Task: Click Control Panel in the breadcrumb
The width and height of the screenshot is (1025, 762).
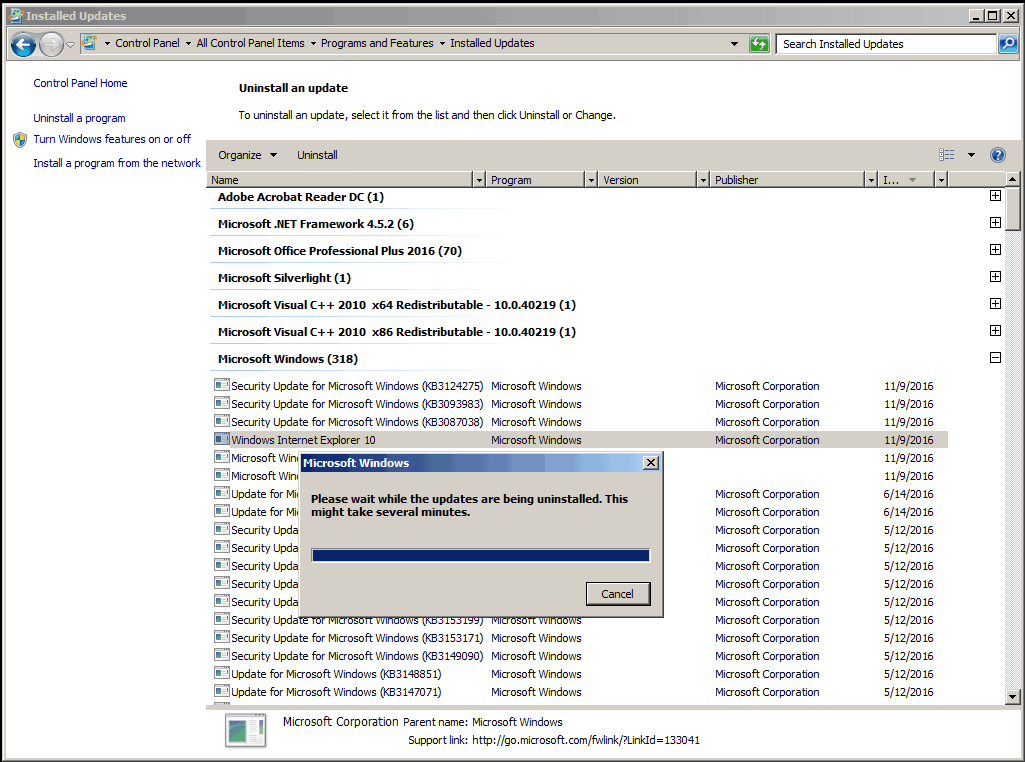Action: [x=147, y=43]
